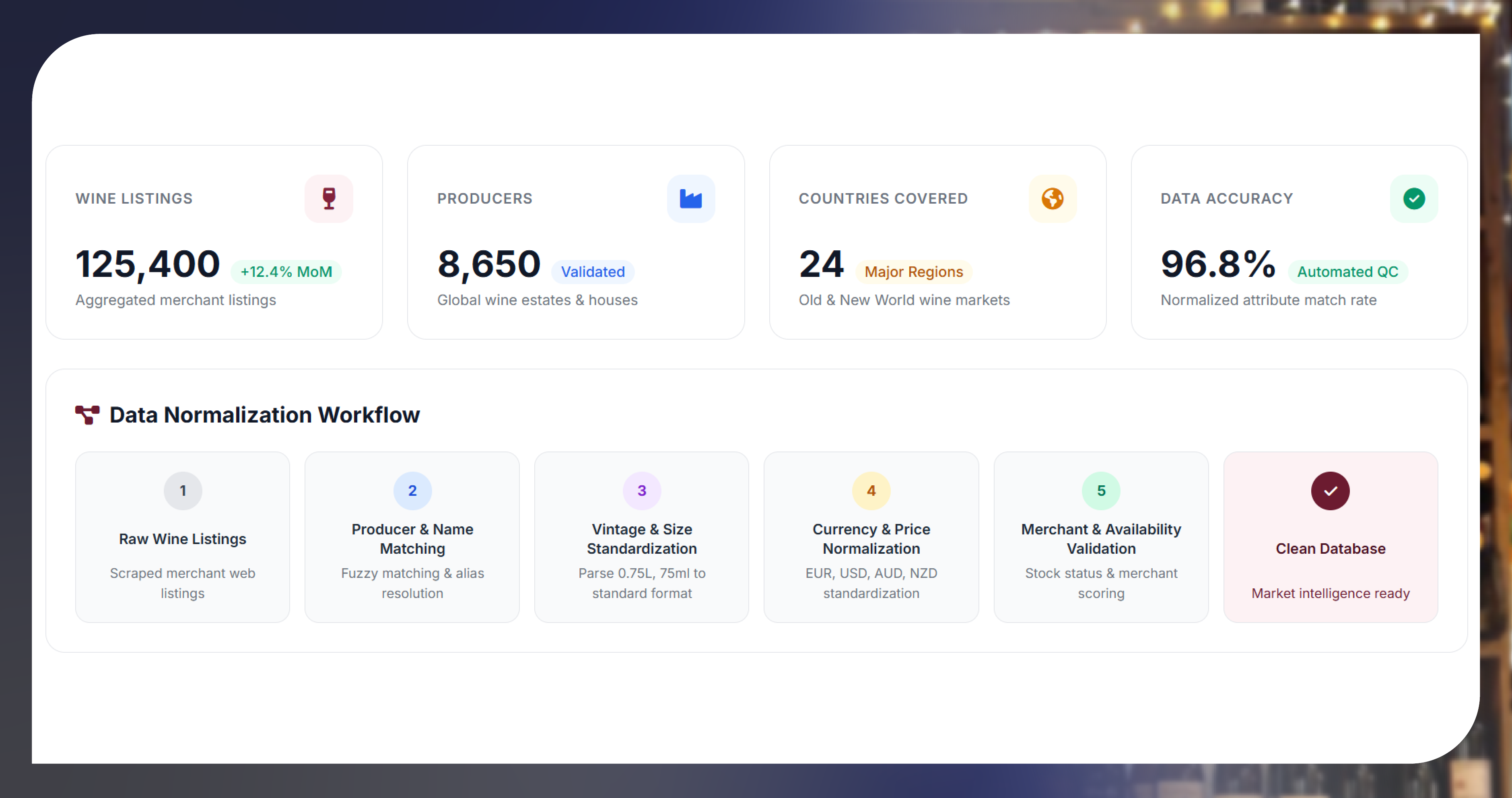Click the step 2 circle for Producer & Name Matching
The height and width of the screenshot is (798, 1512).
tap(412, 491)
